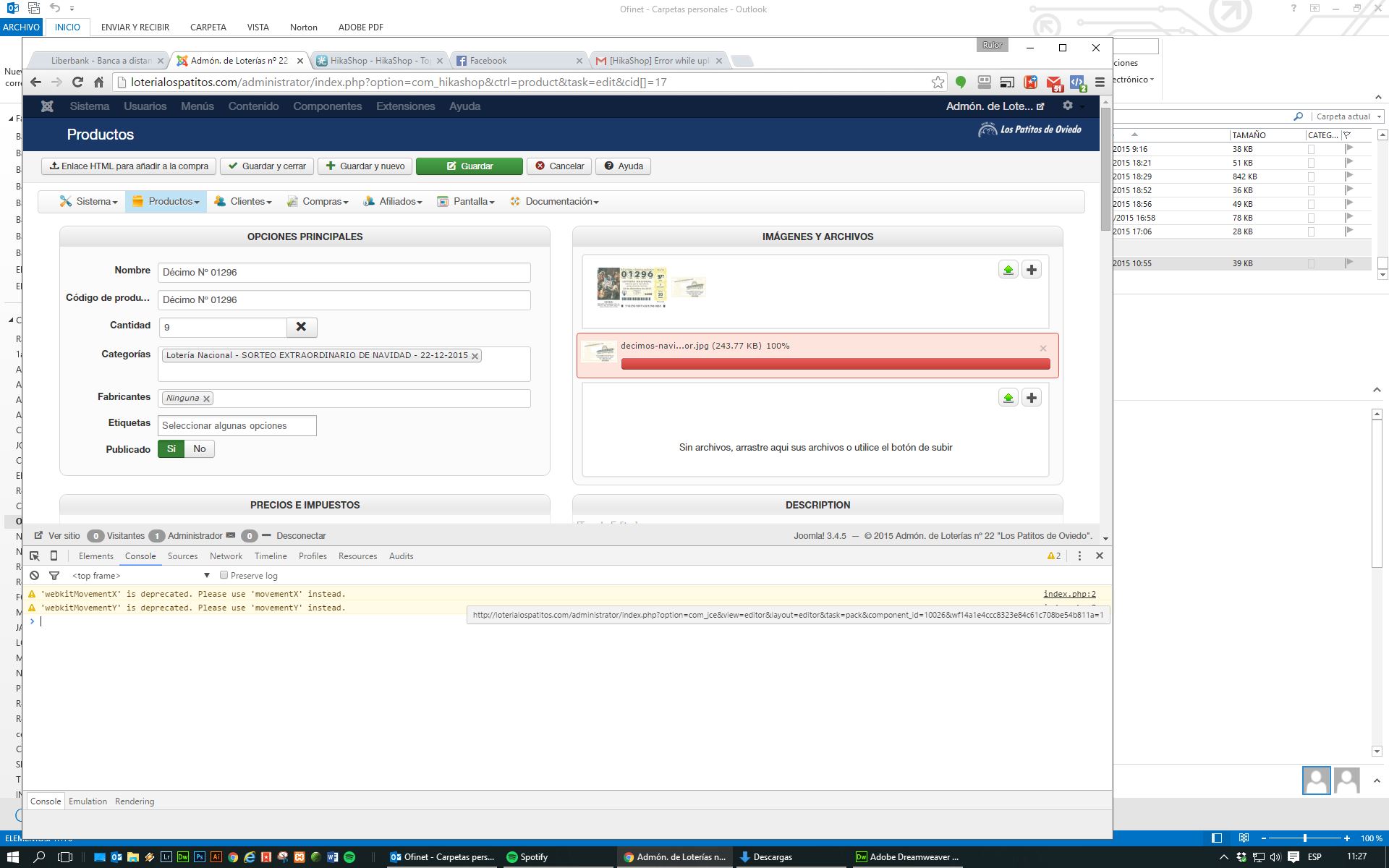Set Publicado to No

(199, 448)
